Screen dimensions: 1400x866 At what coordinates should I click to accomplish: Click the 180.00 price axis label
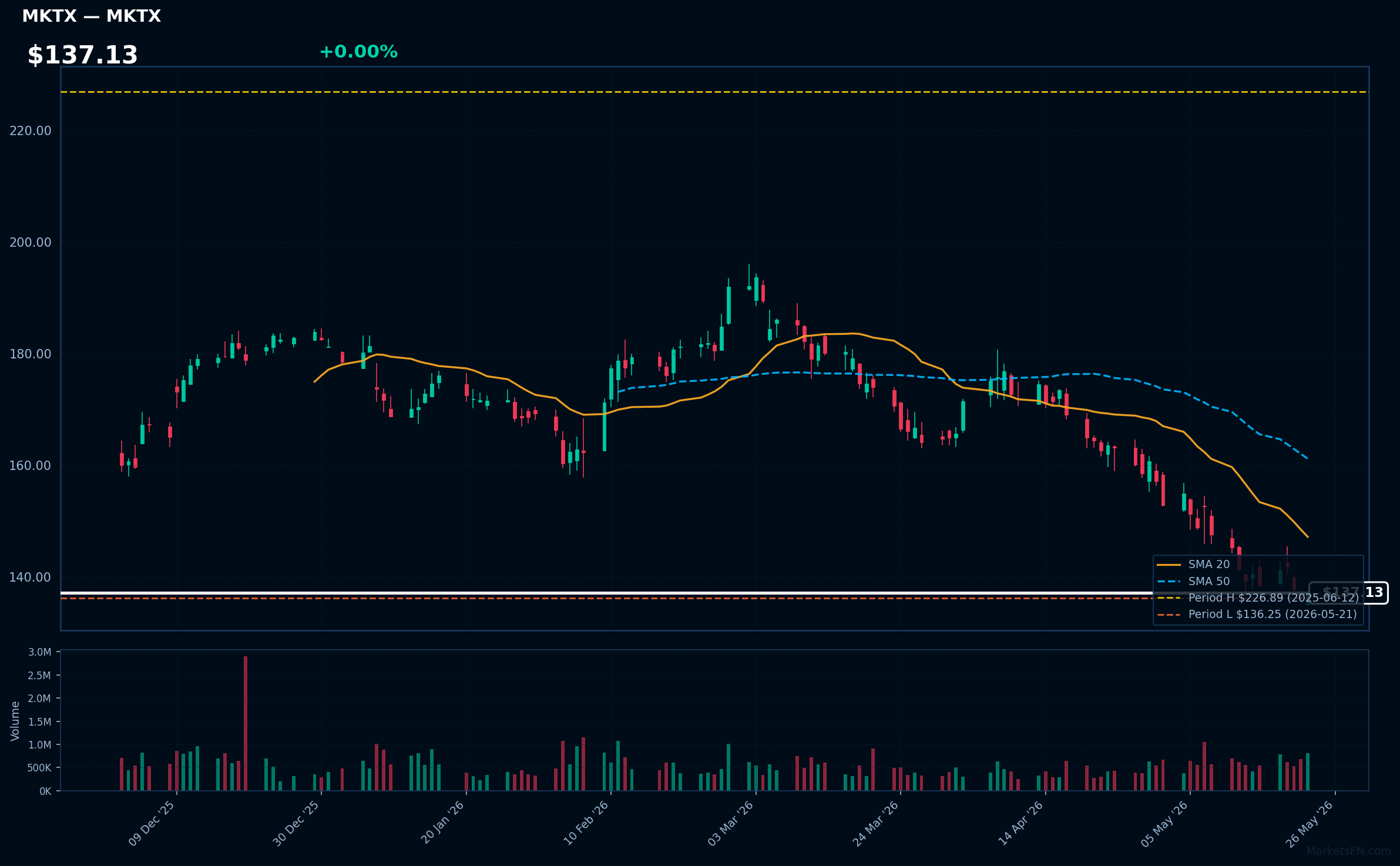tap(31, 354)
